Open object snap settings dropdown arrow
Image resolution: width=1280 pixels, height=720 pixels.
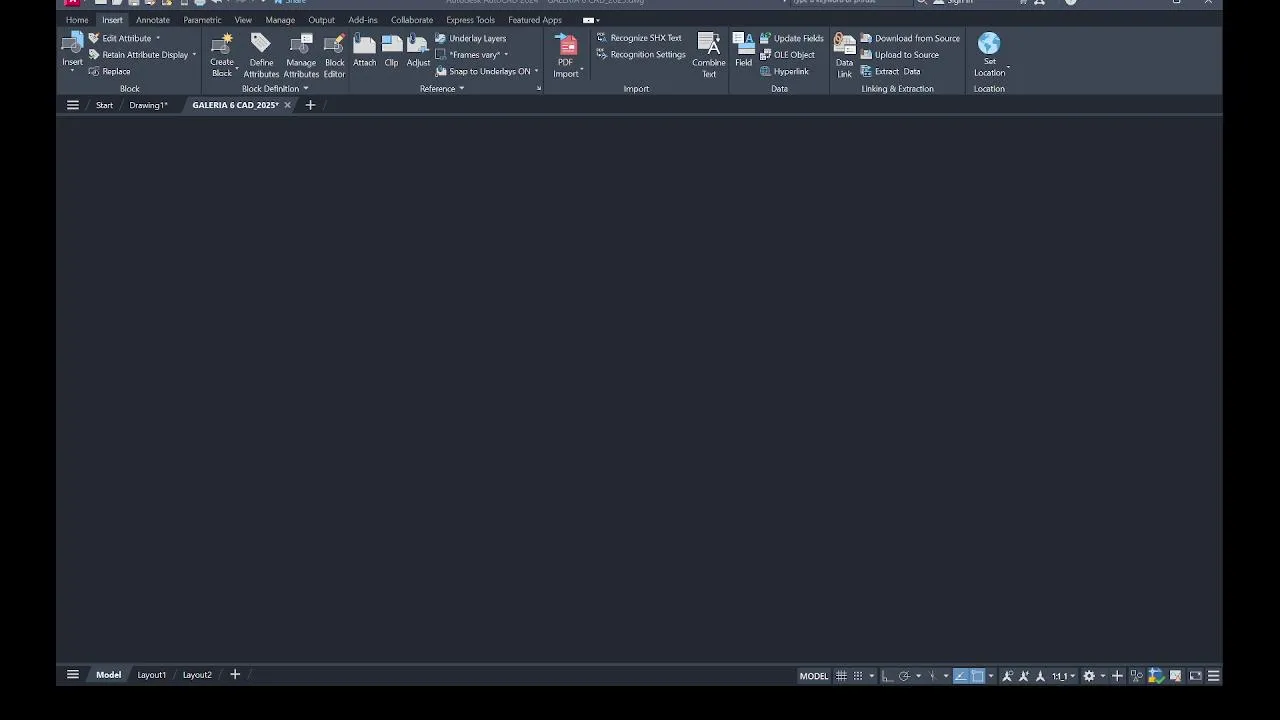(x=991, y=676)
